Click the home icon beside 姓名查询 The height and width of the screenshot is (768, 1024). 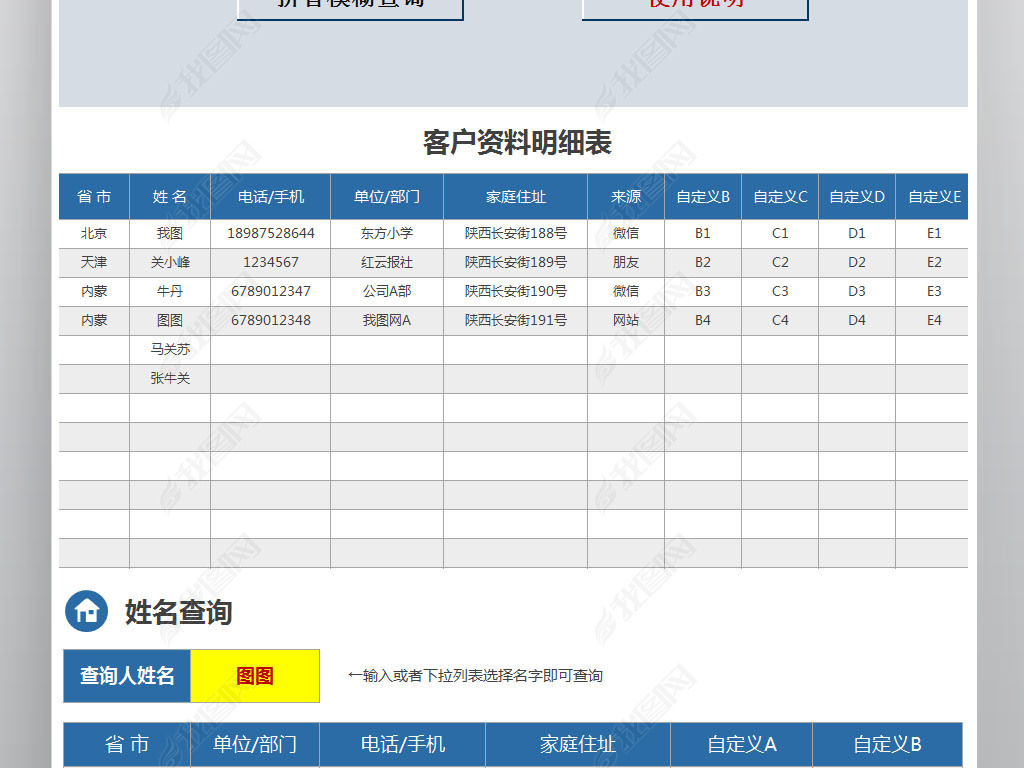pos(85,610)
